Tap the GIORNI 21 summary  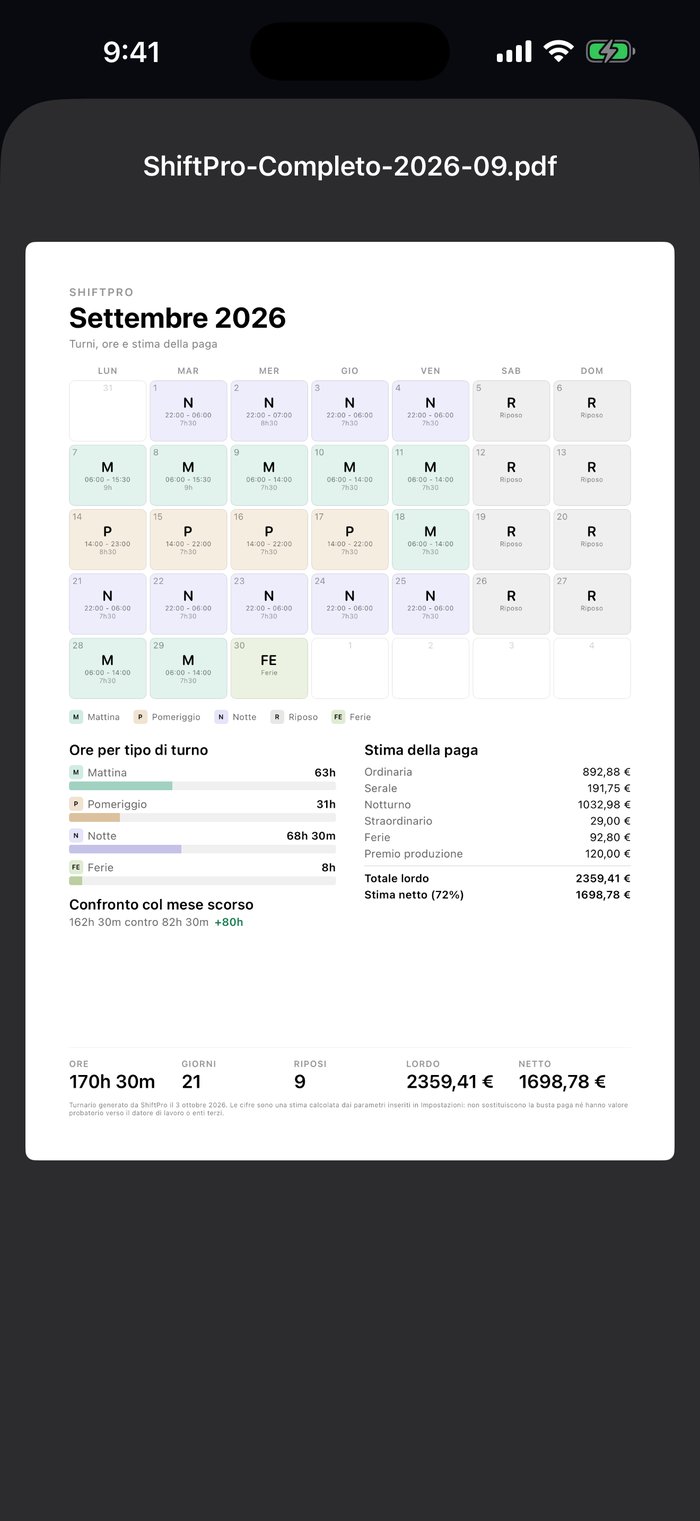coord(199,1075)
